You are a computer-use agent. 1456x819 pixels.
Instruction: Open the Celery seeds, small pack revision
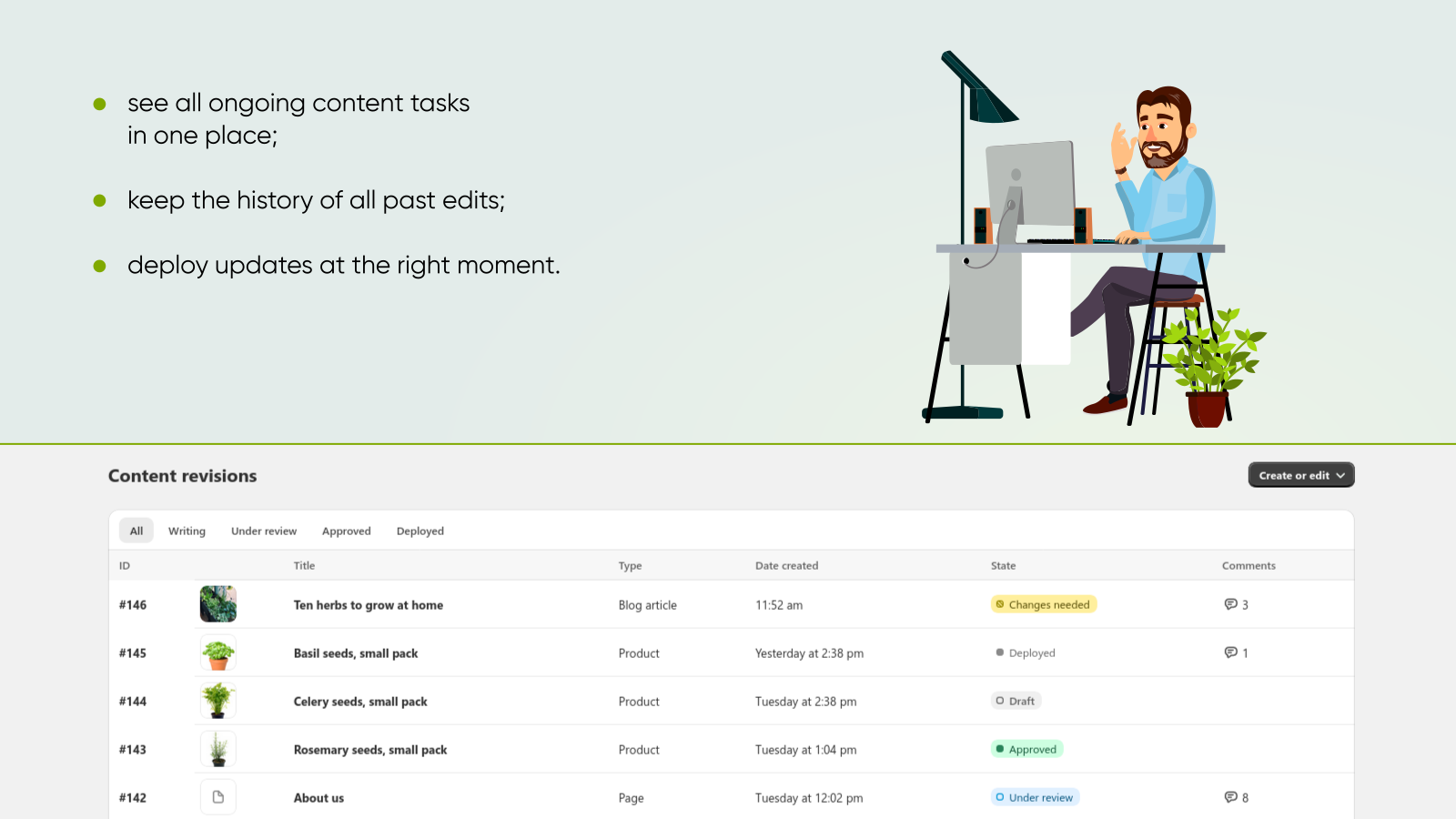tap(360, 701)
